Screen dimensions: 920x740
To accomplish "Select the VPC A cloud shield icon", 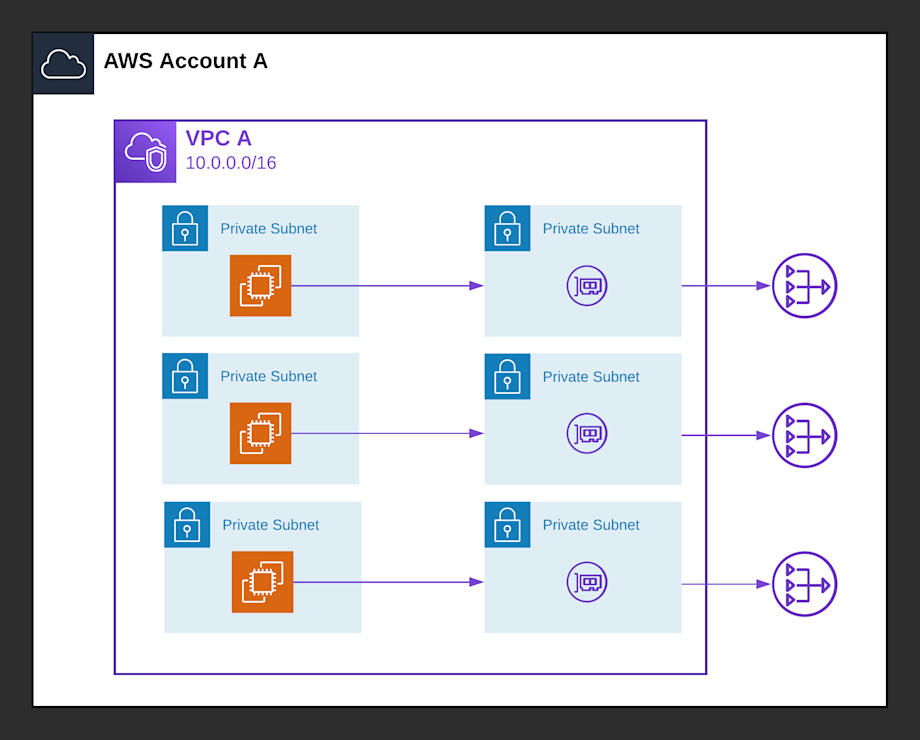I will [x=146, y=152].
